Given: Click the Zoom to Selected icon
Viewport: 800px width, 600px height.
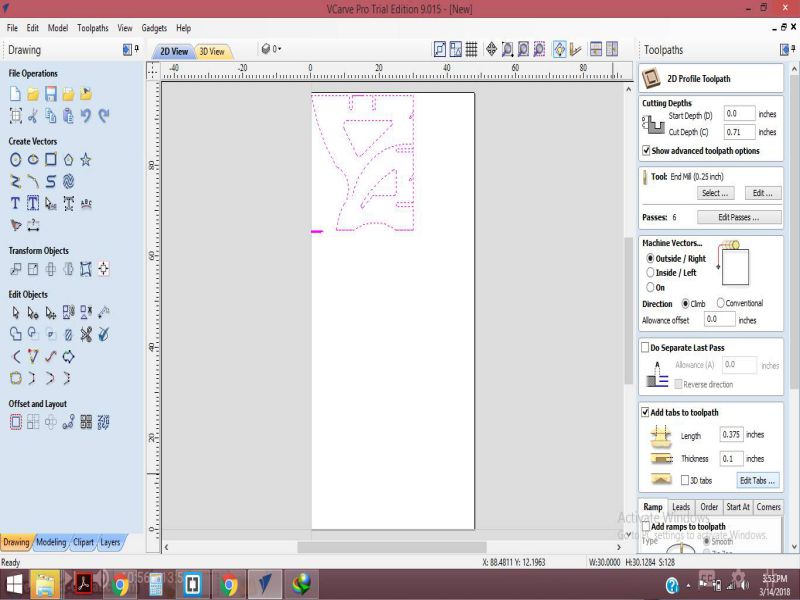Looking at the screenshot, I should coord(539,49).
